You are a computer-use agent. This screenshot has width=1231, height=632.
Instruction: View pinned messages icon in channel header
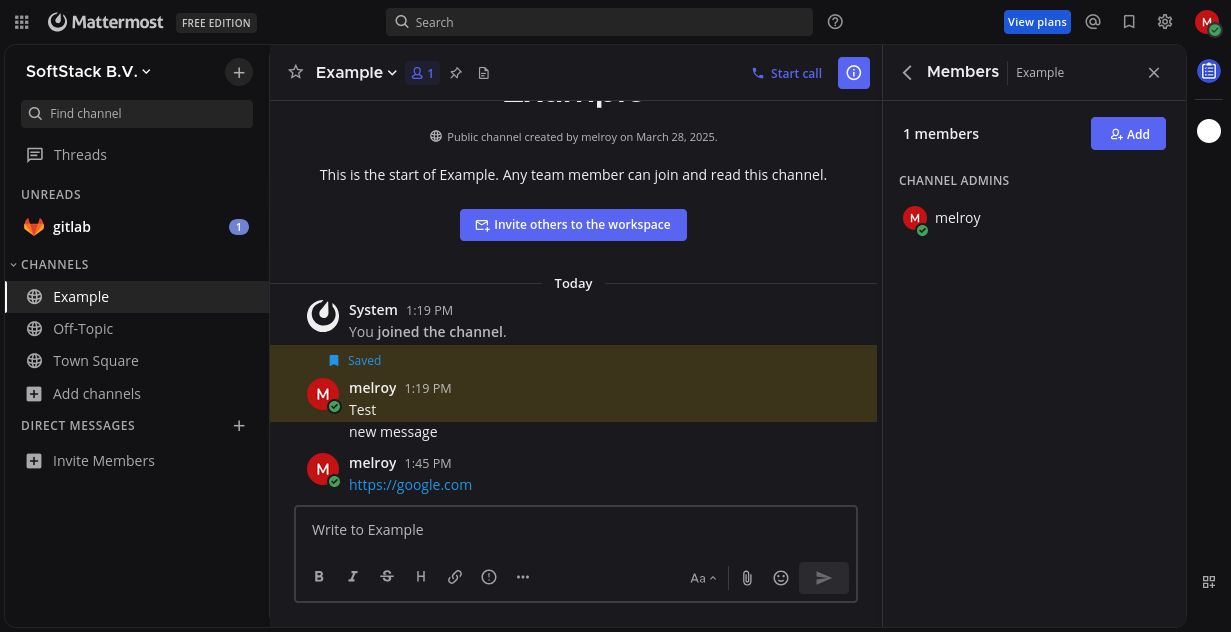coord(456,72)
